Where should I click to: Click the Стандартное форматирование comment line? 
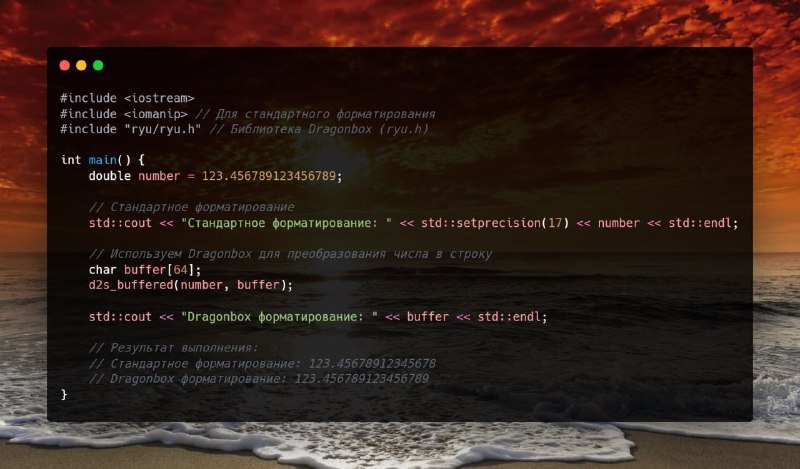[x=191, y=207]
